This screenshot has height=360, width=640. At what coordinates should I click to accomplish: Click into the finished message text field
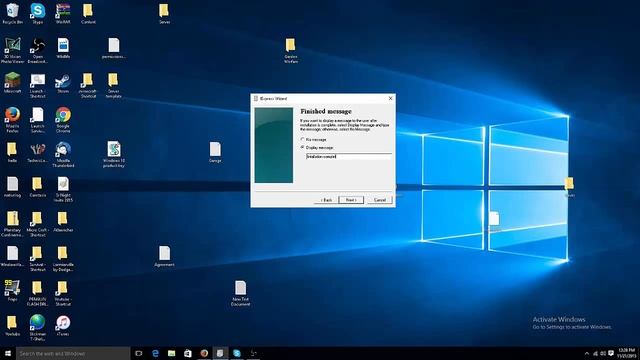click(x=349, y=156)
